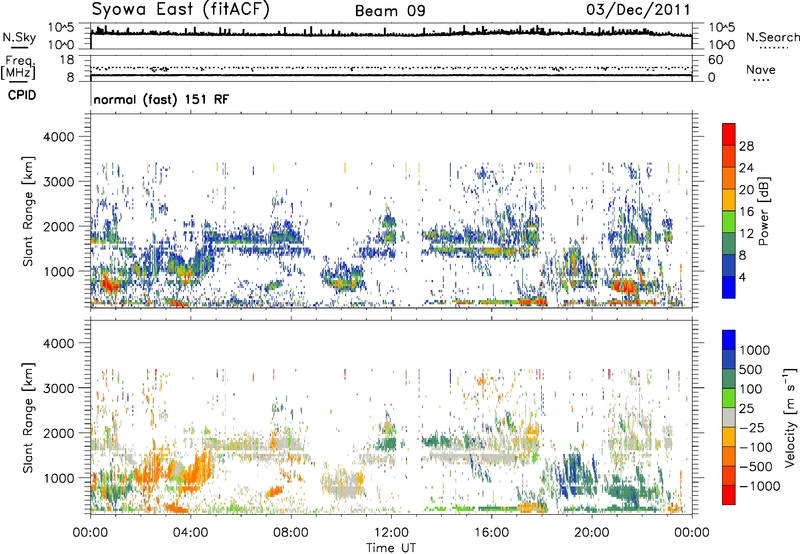The image size is (800, 554).
Task: Click the 'Syowa East (fitACF)' title text
Action: 181,10
